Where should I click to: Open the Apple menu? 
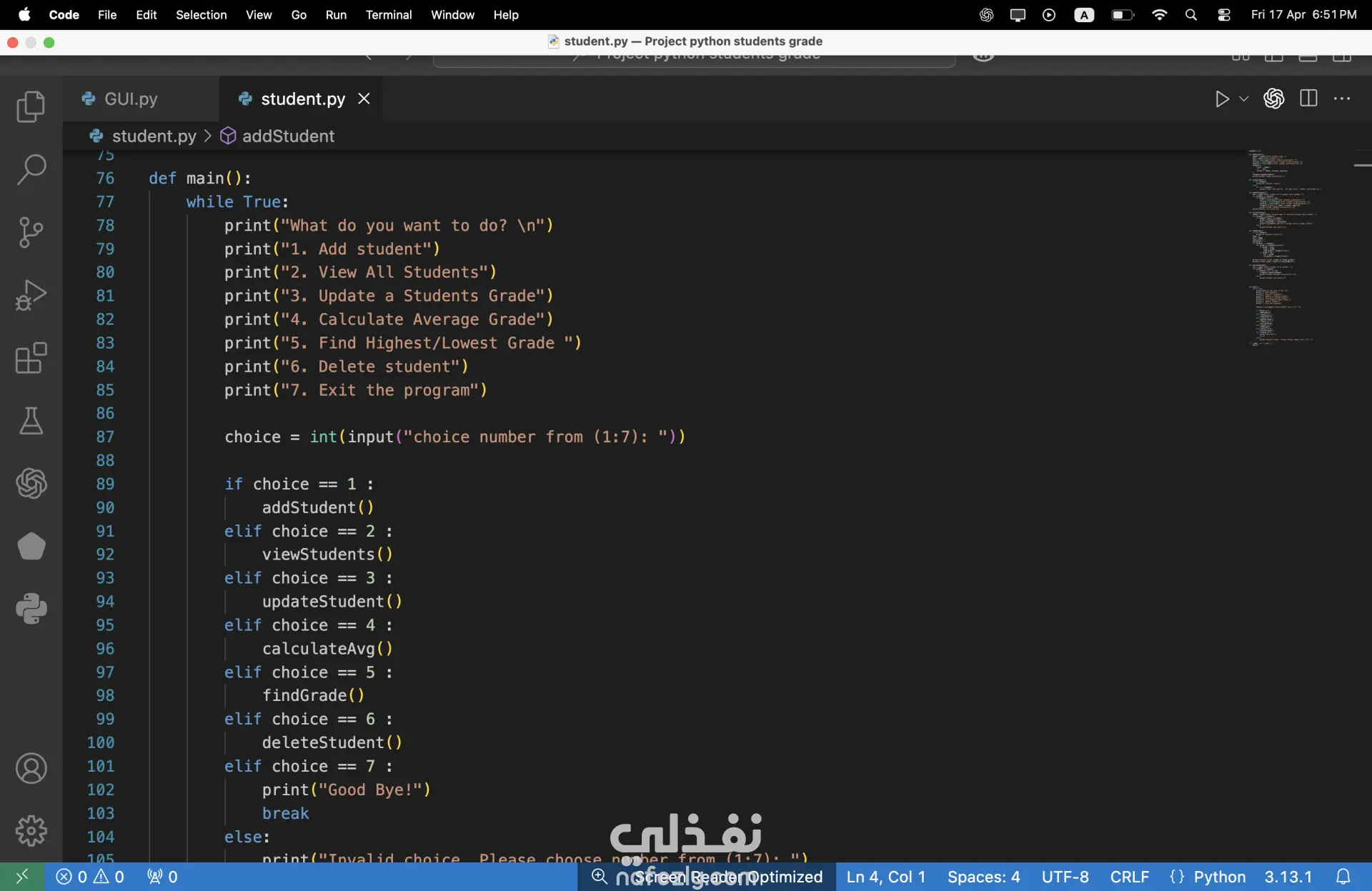point(24,15)
